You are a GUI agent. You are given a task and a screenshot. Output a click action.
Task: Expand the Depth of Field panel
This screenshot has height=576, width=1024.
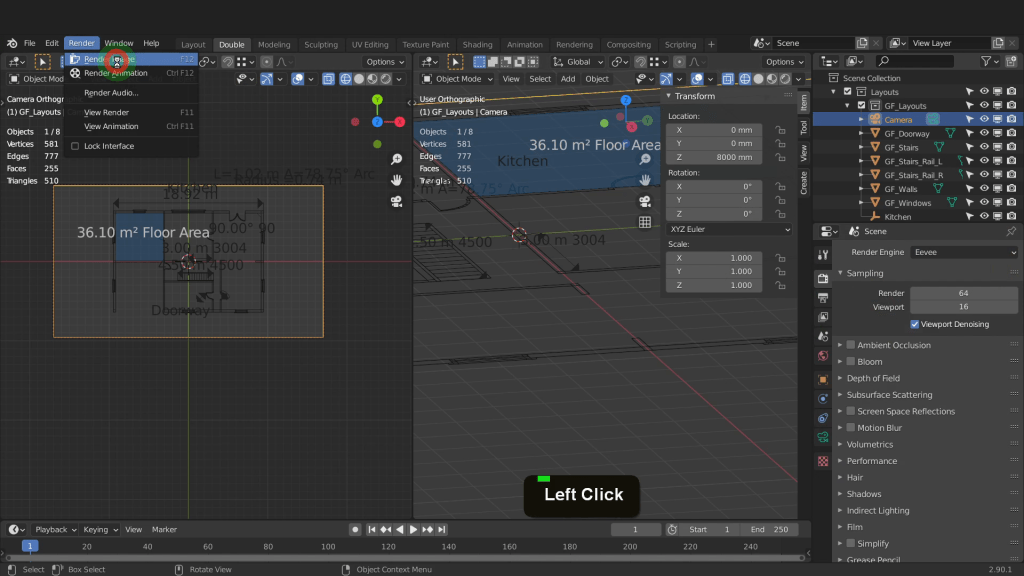click(873, 378)
